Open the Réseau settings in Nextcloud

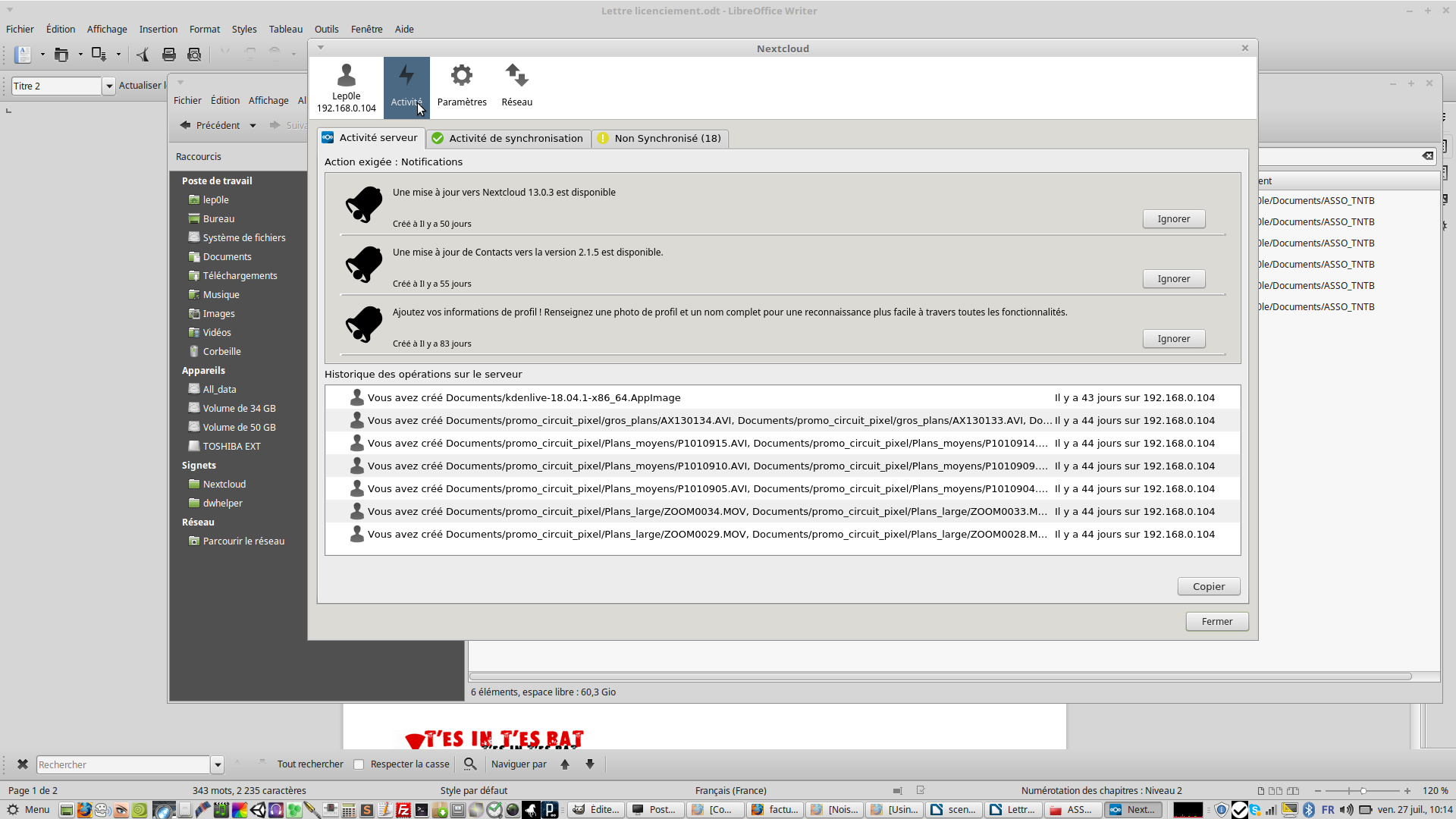516,85
